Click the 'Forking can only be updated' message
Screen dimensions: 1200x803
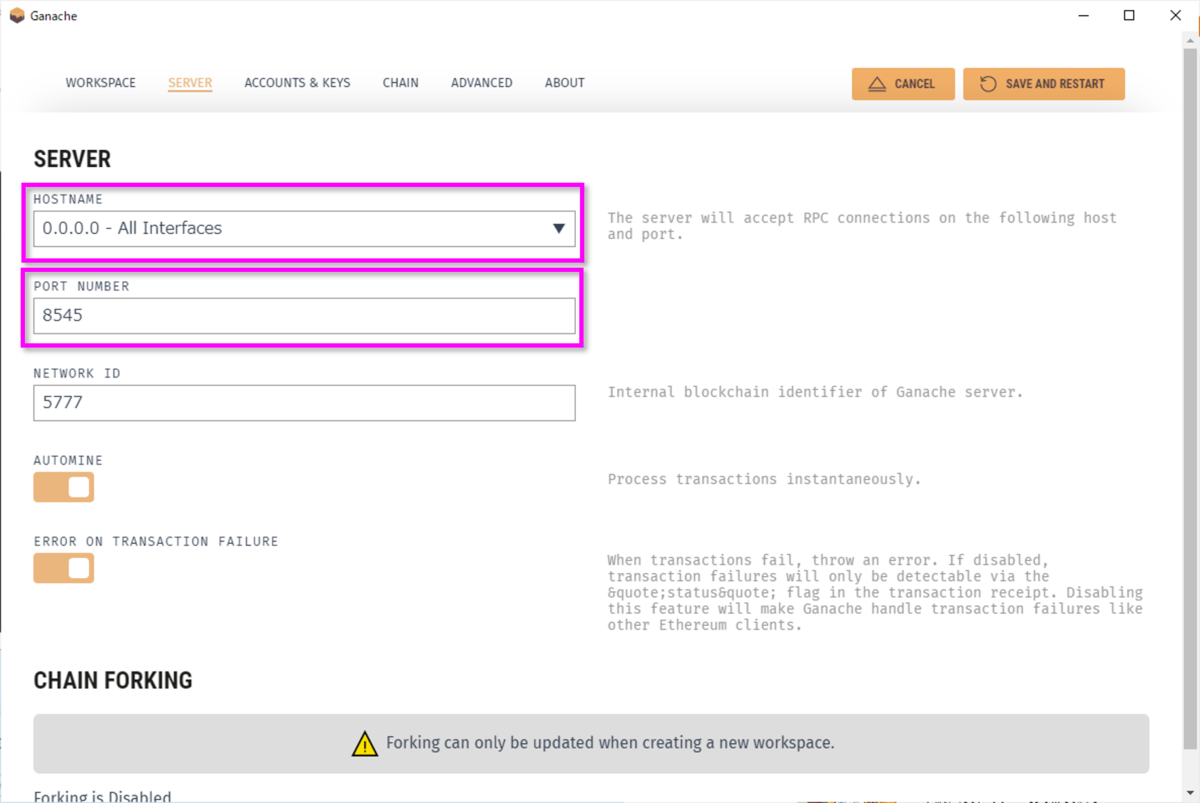coord(610,743)
